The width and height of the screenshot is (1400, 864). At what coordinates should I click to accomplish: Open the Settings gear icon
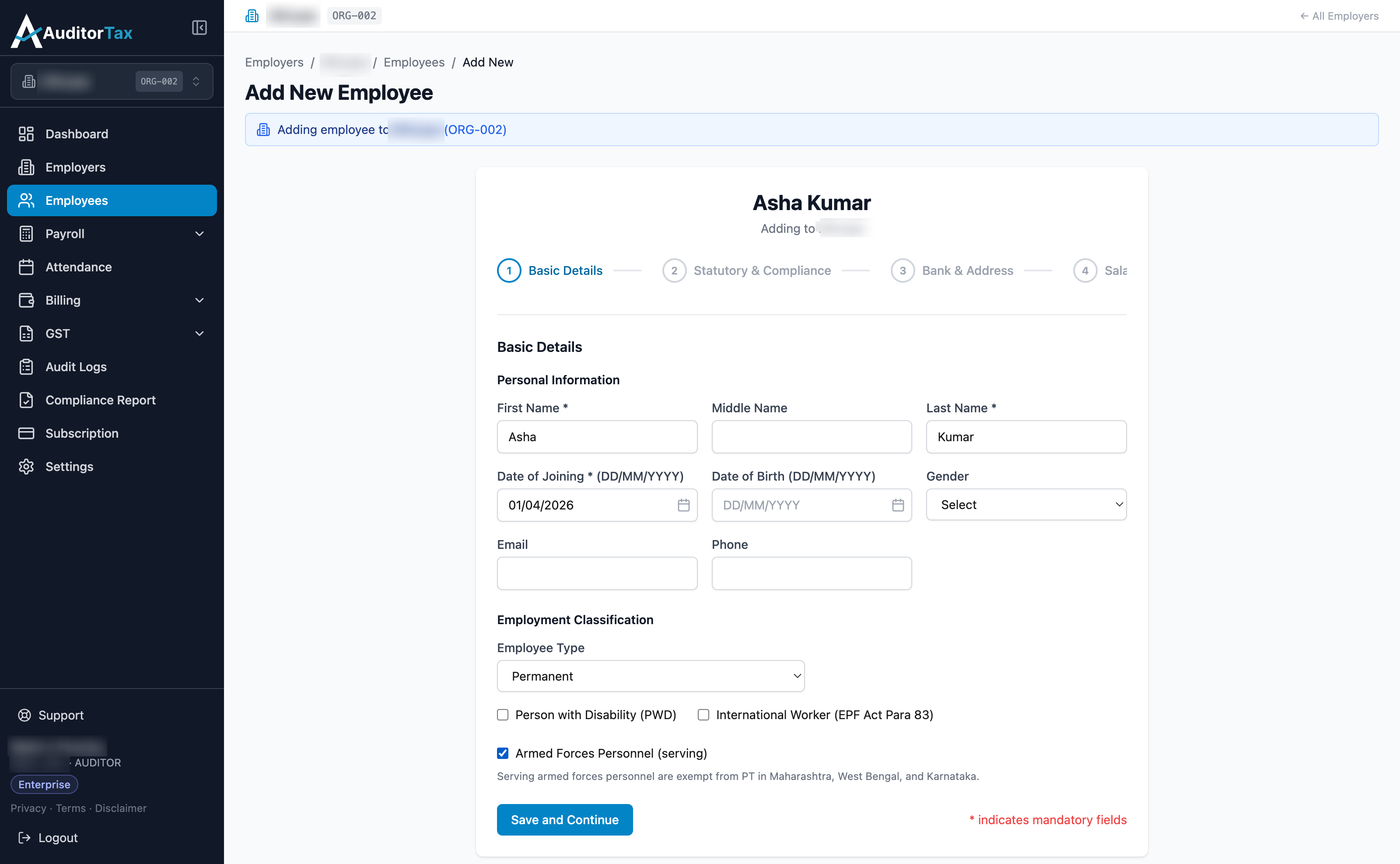[x=26, y=466]
